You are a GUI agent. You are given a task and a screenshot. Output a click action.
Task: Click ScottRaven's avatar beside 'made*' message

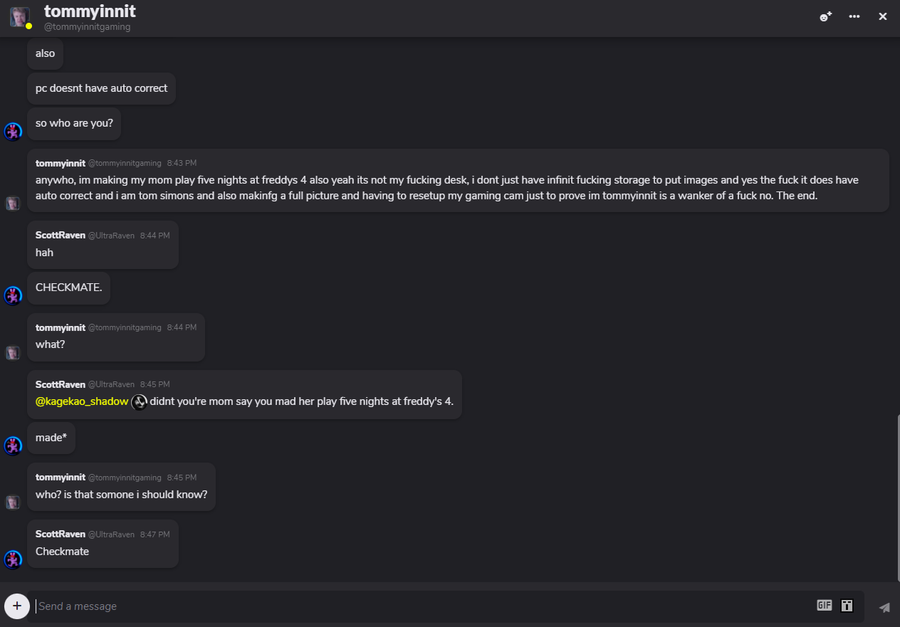13,445
